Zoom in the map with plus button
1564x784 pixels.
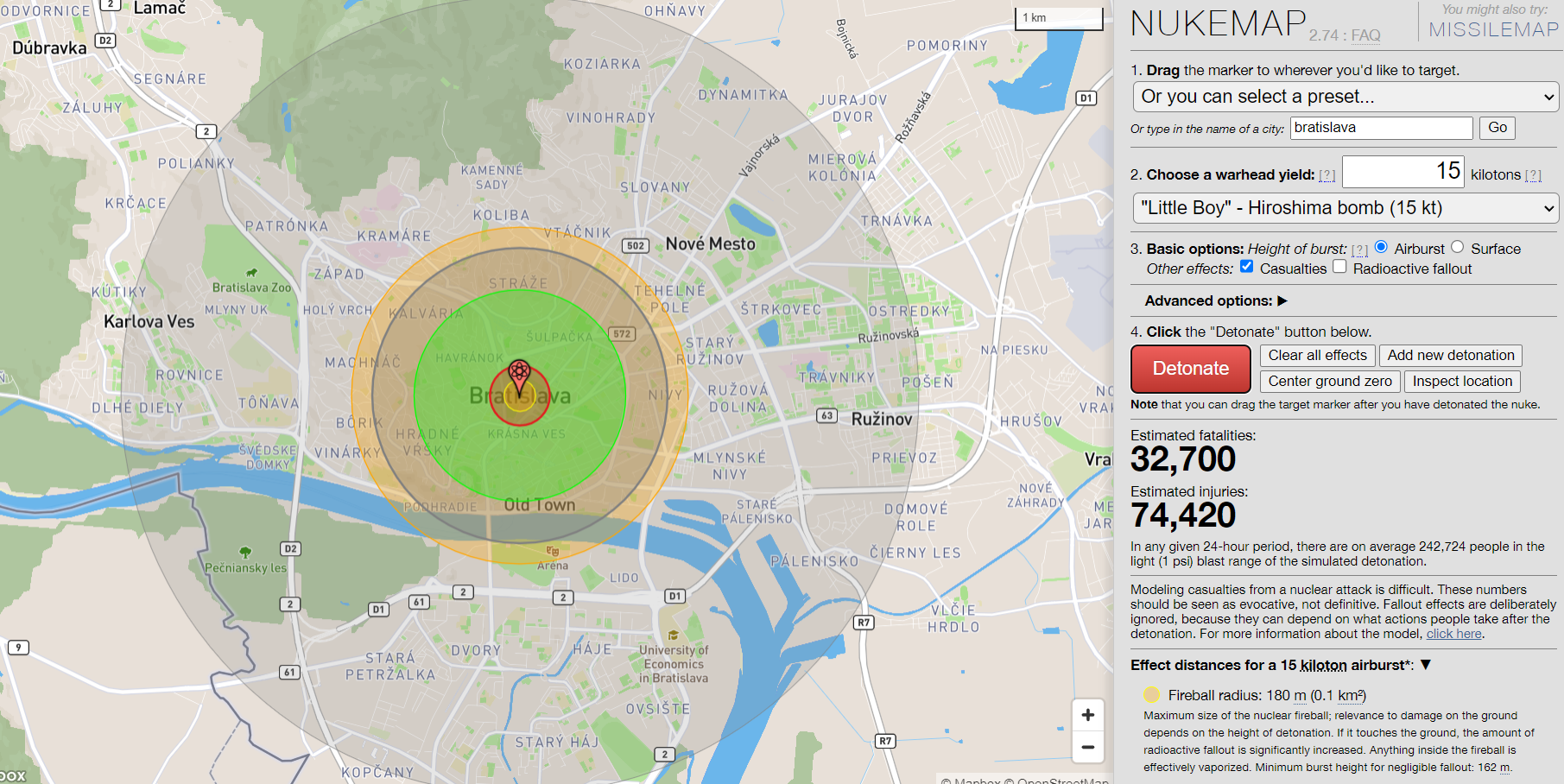pos(1088,715)
